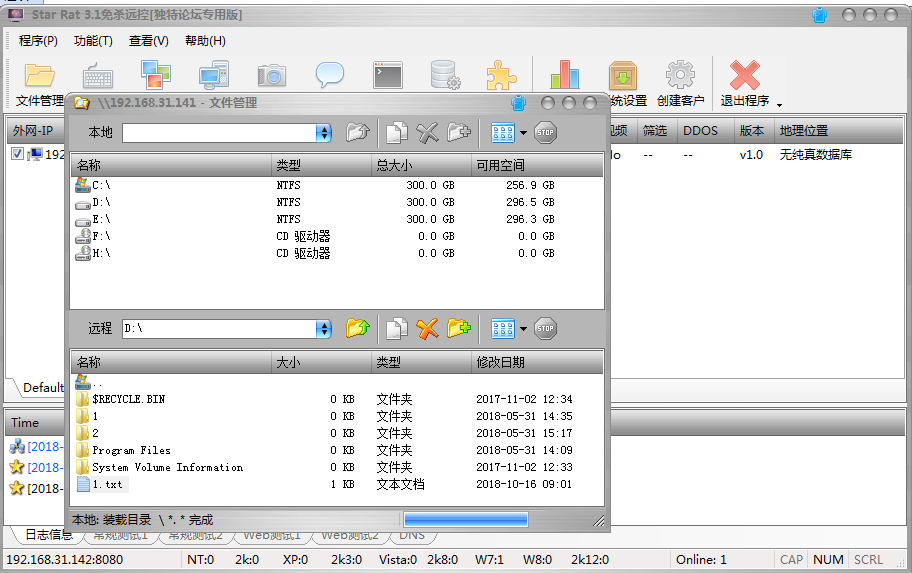Click the DDOS column header
The image size is (912, 573).
[700, 131]
